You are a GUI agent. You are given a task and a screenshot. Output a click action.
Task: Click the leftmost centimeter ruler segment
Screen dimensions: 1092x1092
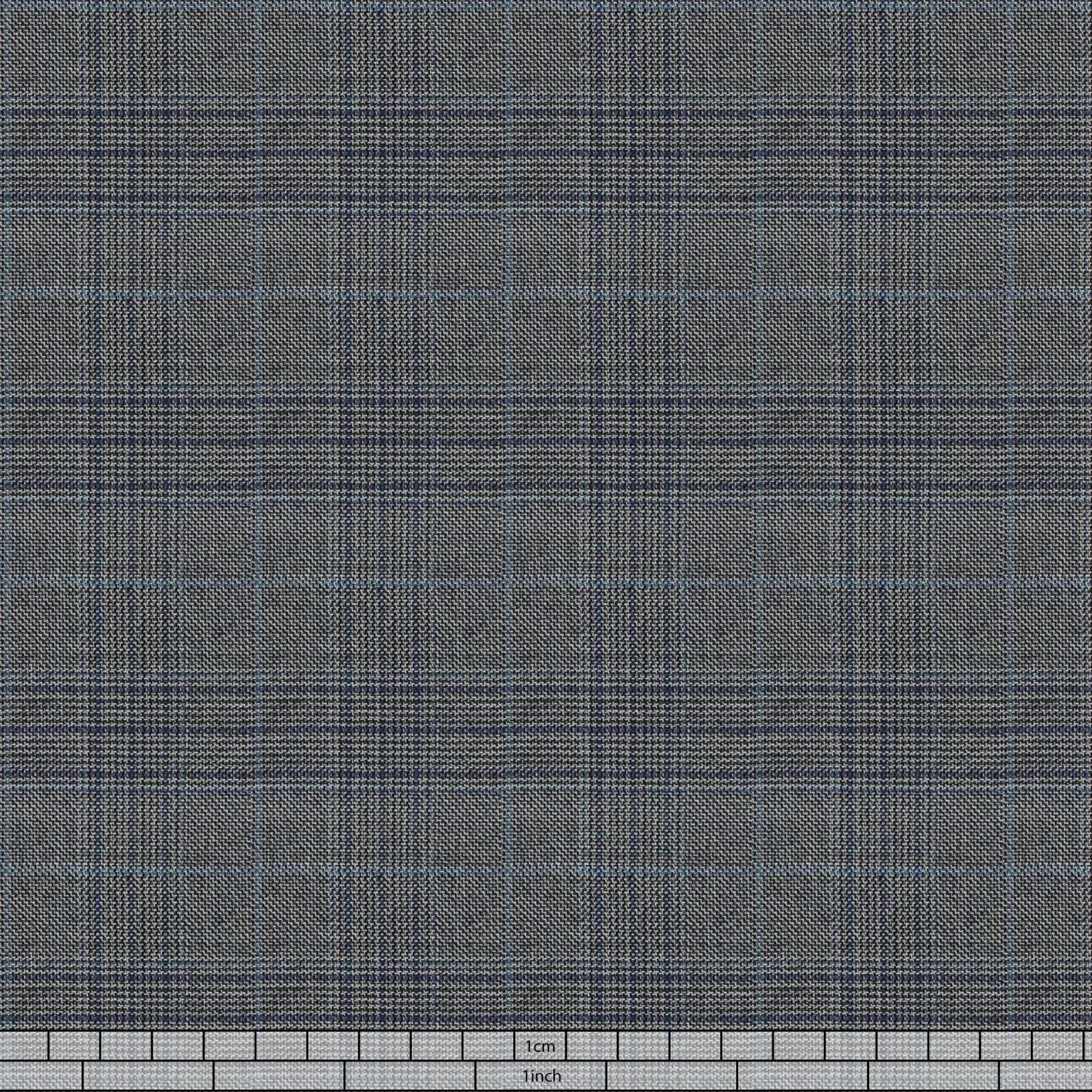[23, 1046]
